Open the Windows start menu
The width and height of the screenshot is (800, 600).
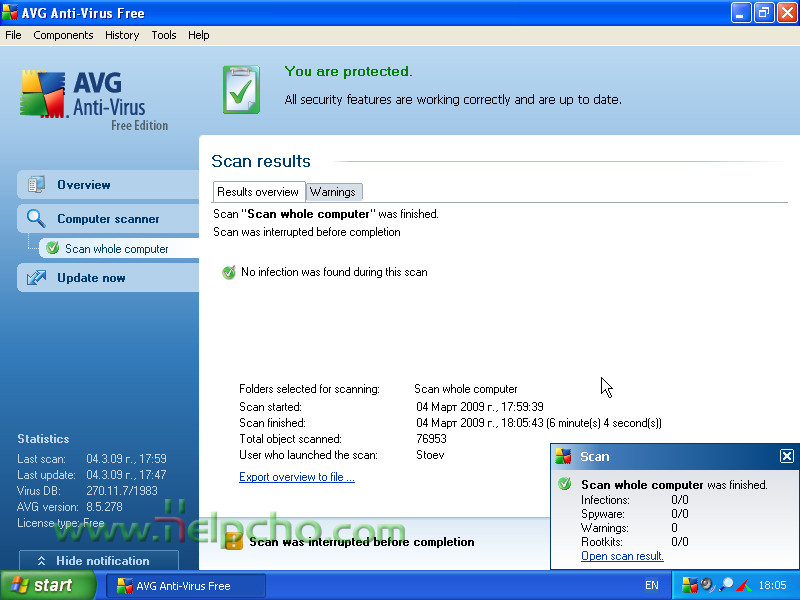47,585
